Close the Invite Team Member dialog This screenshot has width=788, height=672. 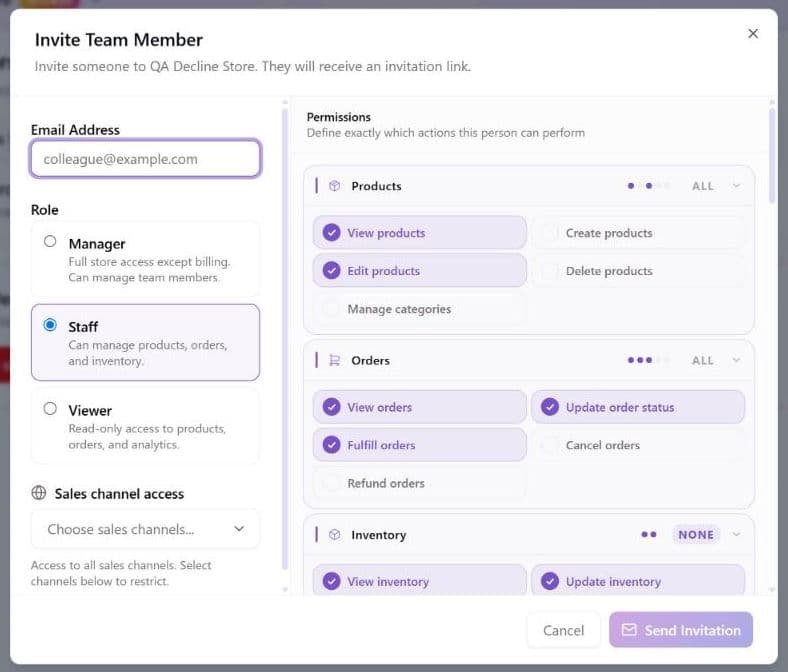(x=752, y=34)
